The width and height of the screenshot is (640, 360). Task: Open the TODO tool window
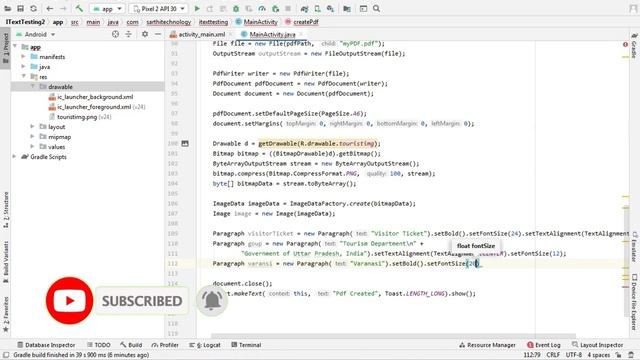(99, 345)
